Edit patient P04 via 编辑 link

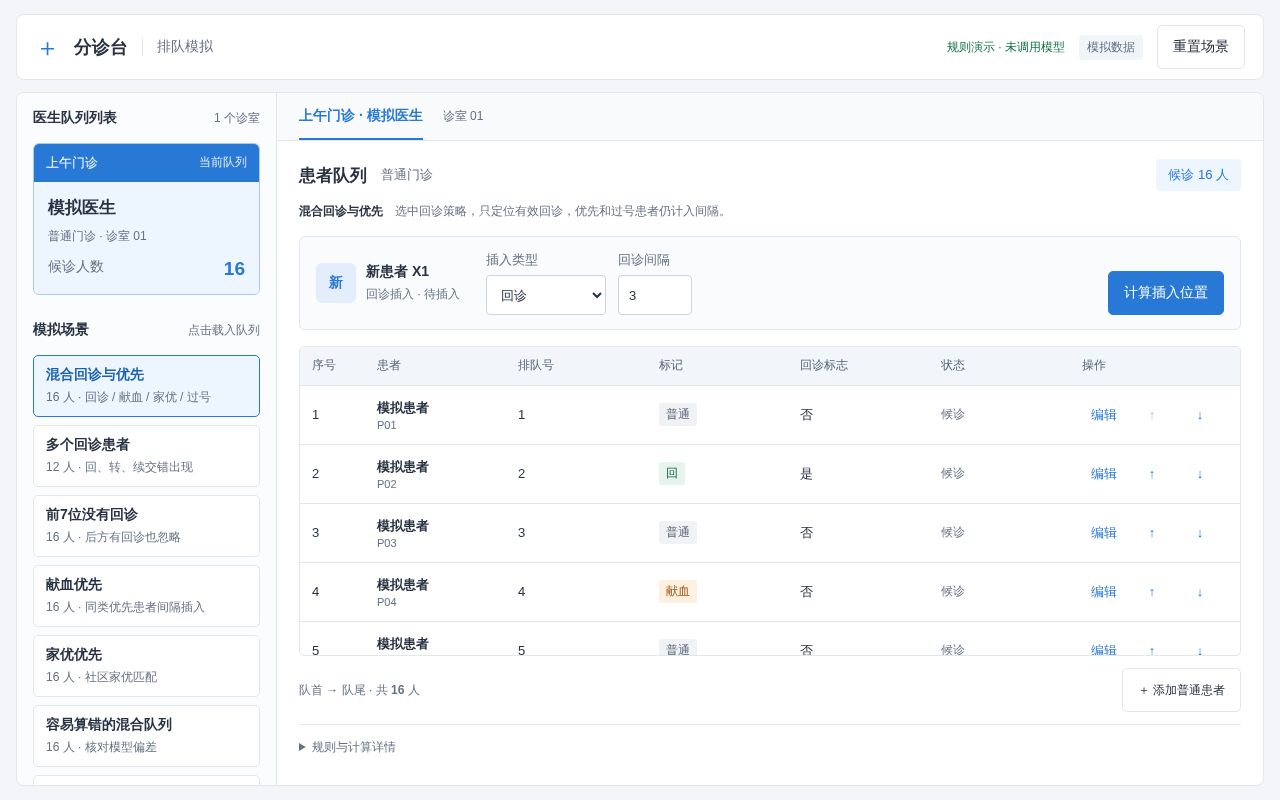(1104, 592)
